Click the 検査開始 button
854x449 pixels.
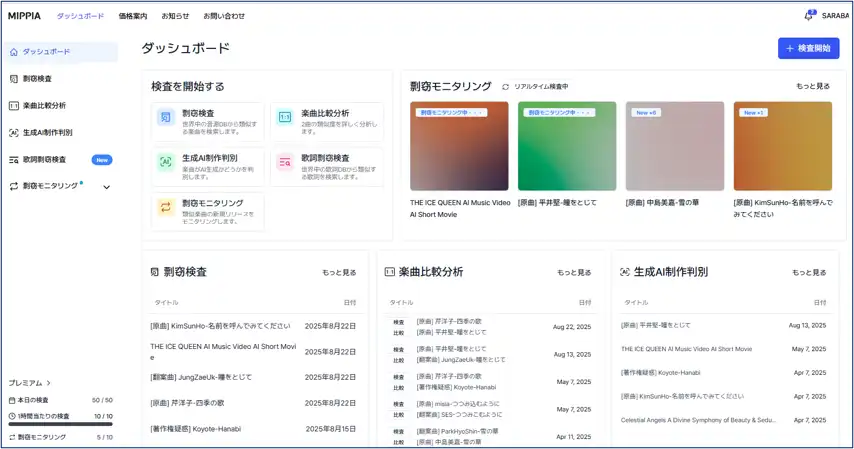click(808, 48)
